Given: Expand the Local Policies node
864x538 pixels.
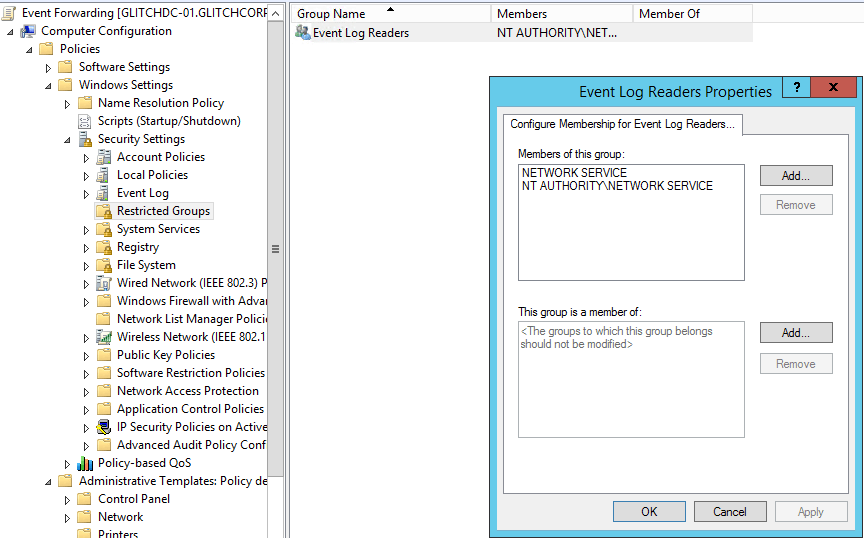Looking at the screenshot, I should (x=86, y=176).
